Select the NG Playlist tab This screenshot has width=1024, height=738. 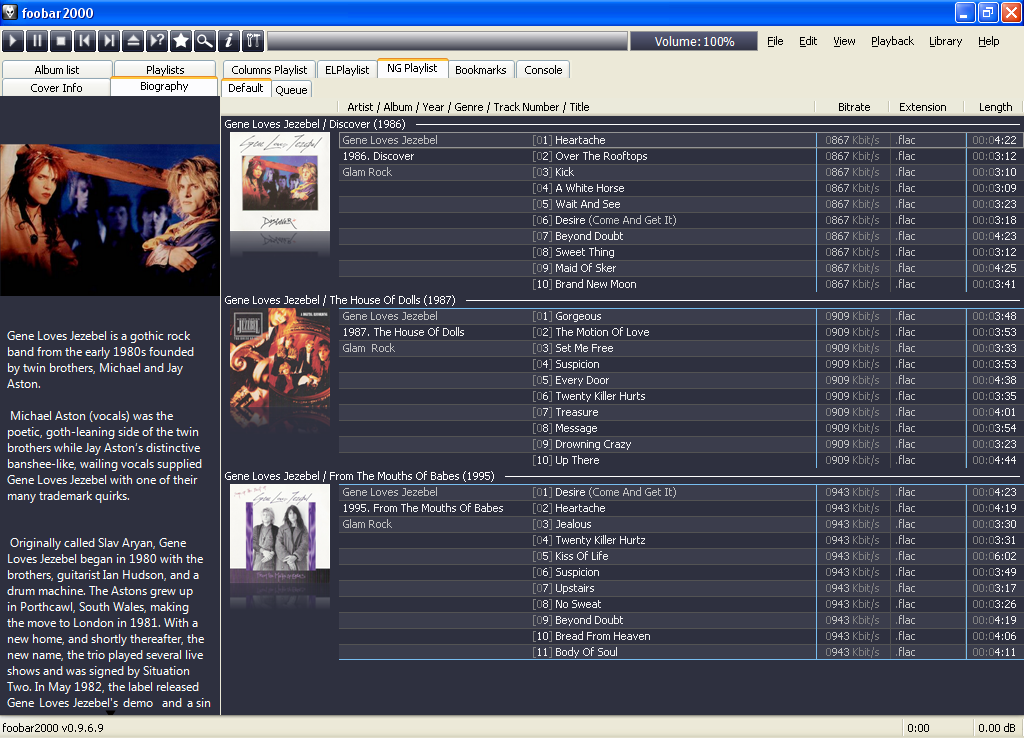(x=412, y=68)
